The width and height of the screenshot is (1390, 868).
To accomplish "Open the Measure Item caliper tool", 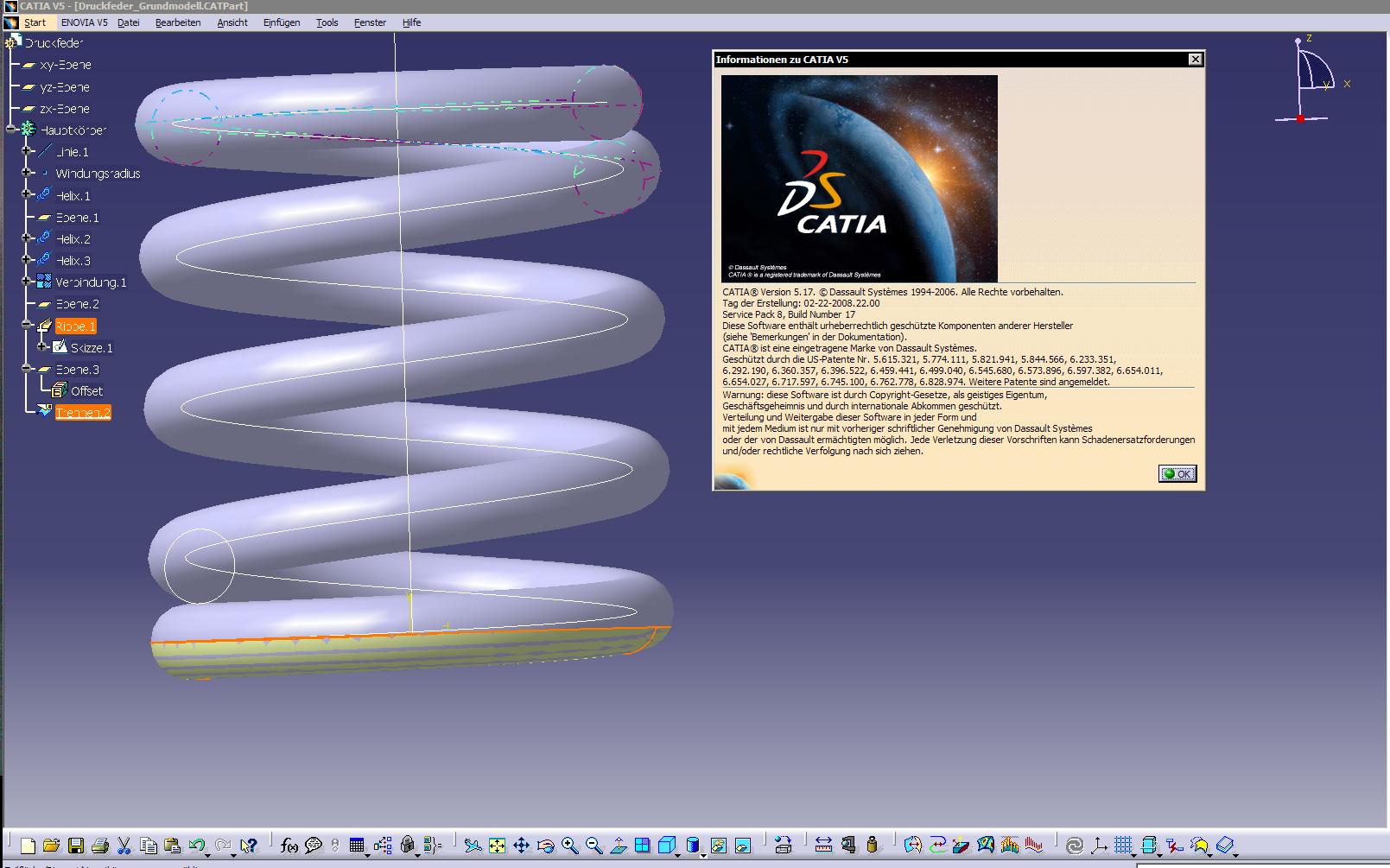I will [847, 846].
